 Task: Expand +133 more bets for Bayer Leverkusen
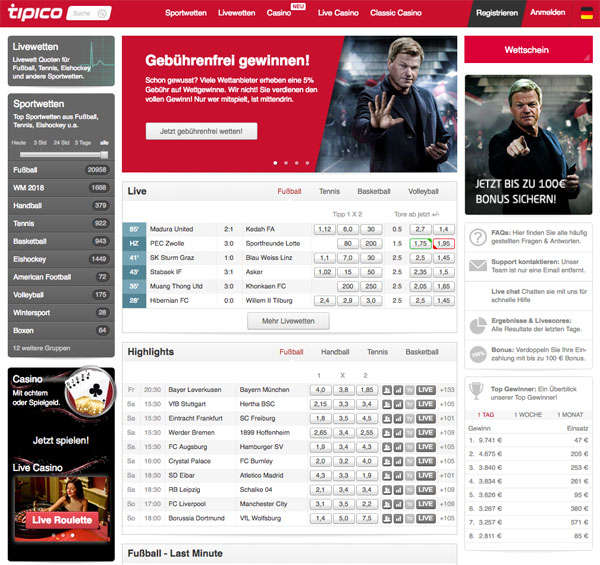[447, 390]
